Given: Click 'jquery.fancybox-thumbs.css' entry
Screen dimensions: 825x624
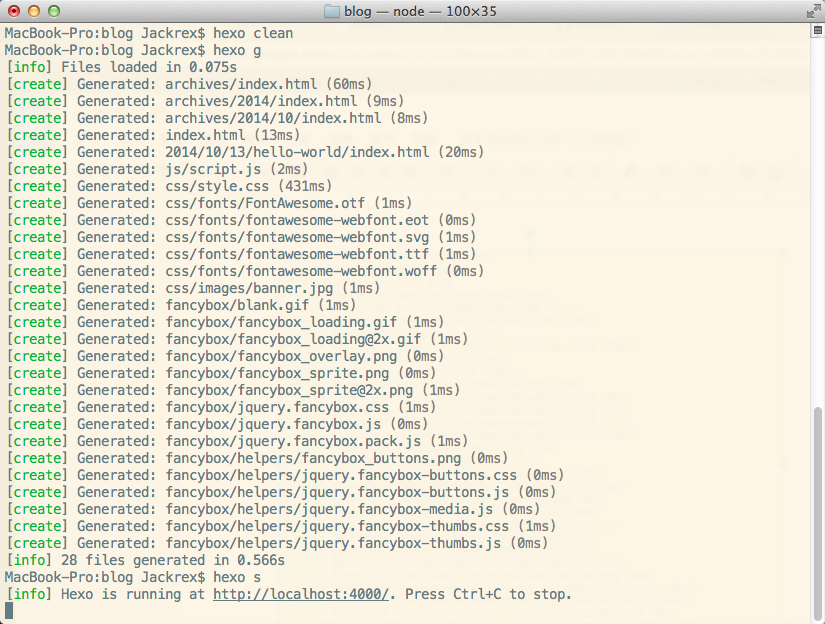Looking at the screenshot, I should [405, 526].
